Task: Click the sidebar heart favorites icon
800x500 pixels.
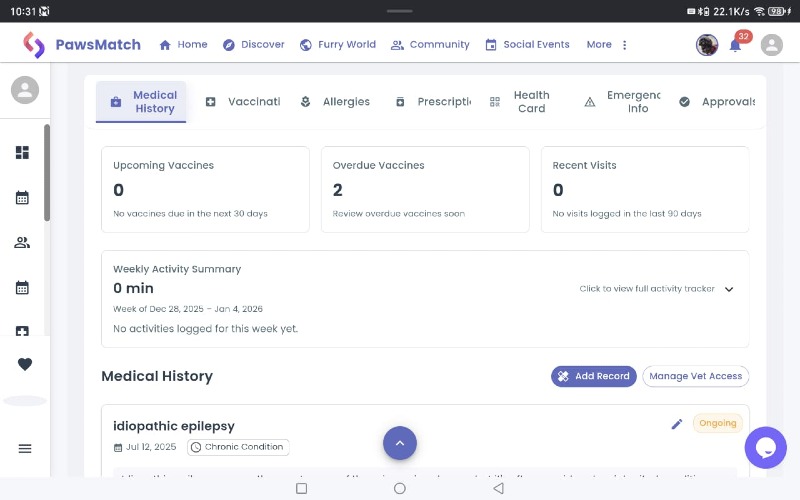Action: [25, 364]
